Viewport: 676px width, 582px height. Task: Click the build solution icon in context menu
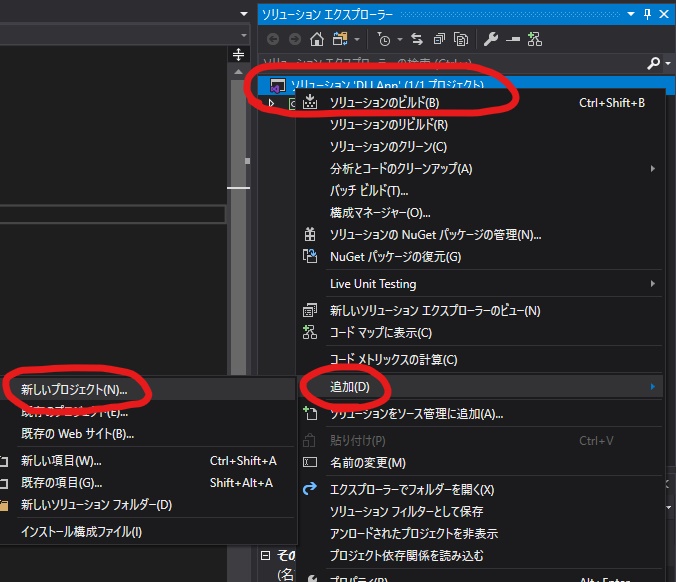pos(310,102)
